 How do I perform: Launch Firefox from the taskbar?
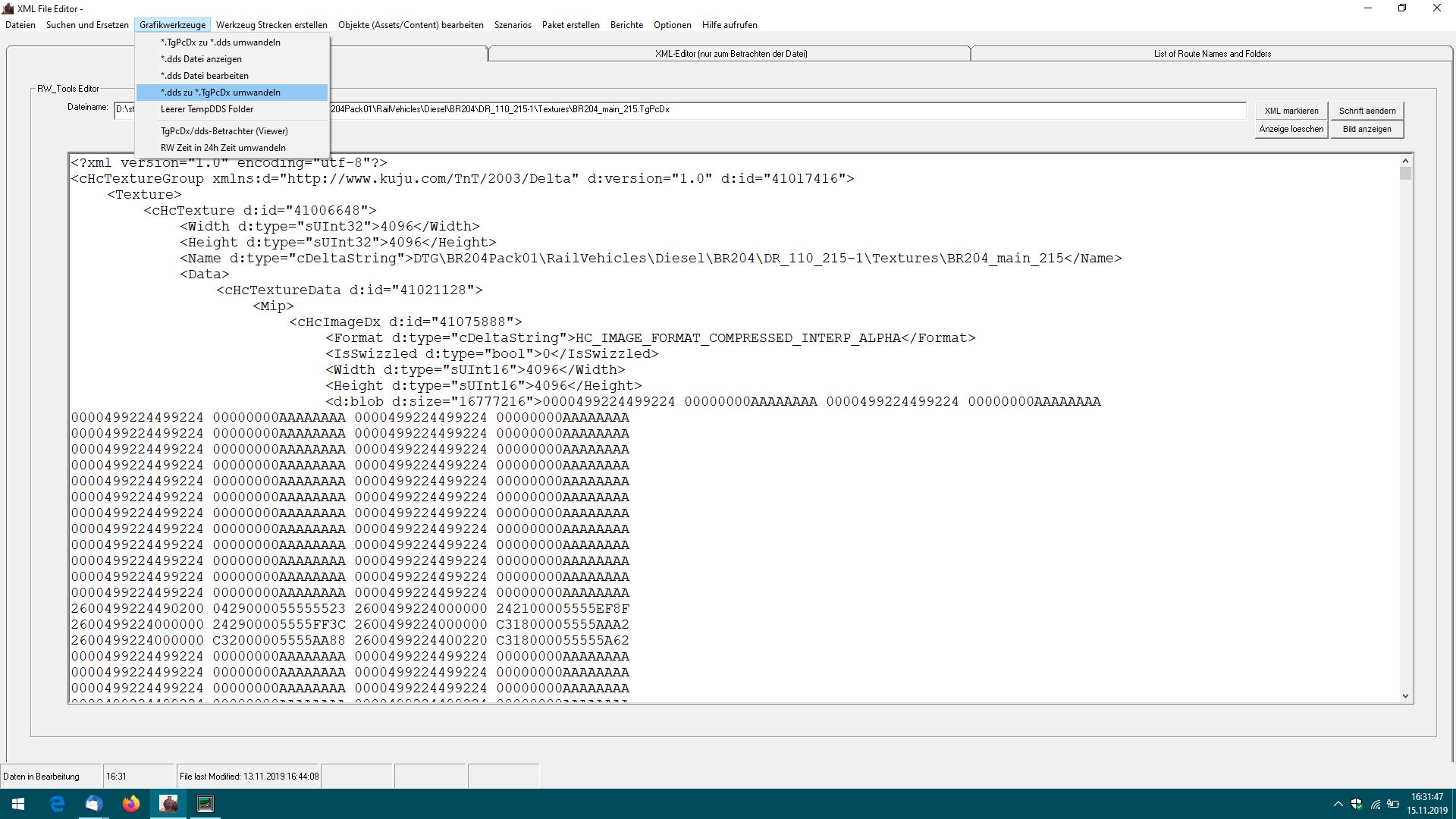point(131,804)
